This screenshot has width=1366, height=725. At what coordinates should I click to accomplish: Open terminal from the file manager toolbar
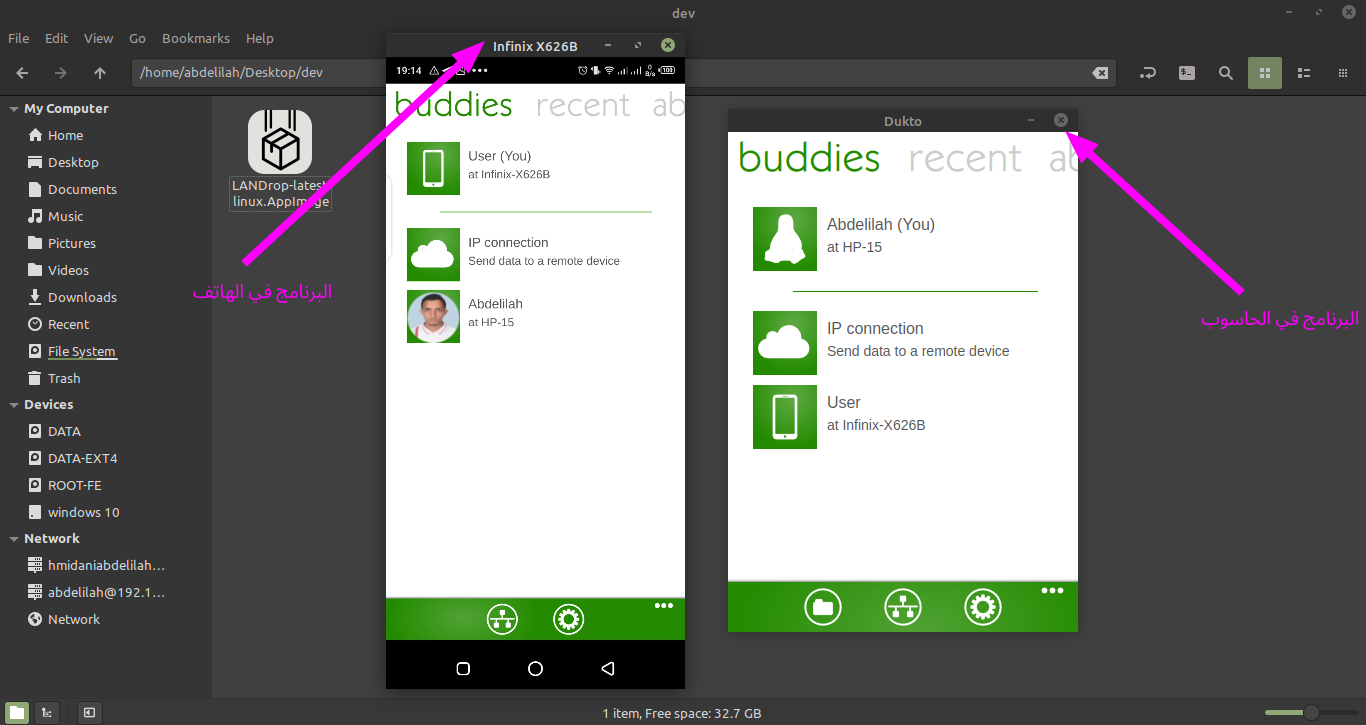coord(1186,73)
